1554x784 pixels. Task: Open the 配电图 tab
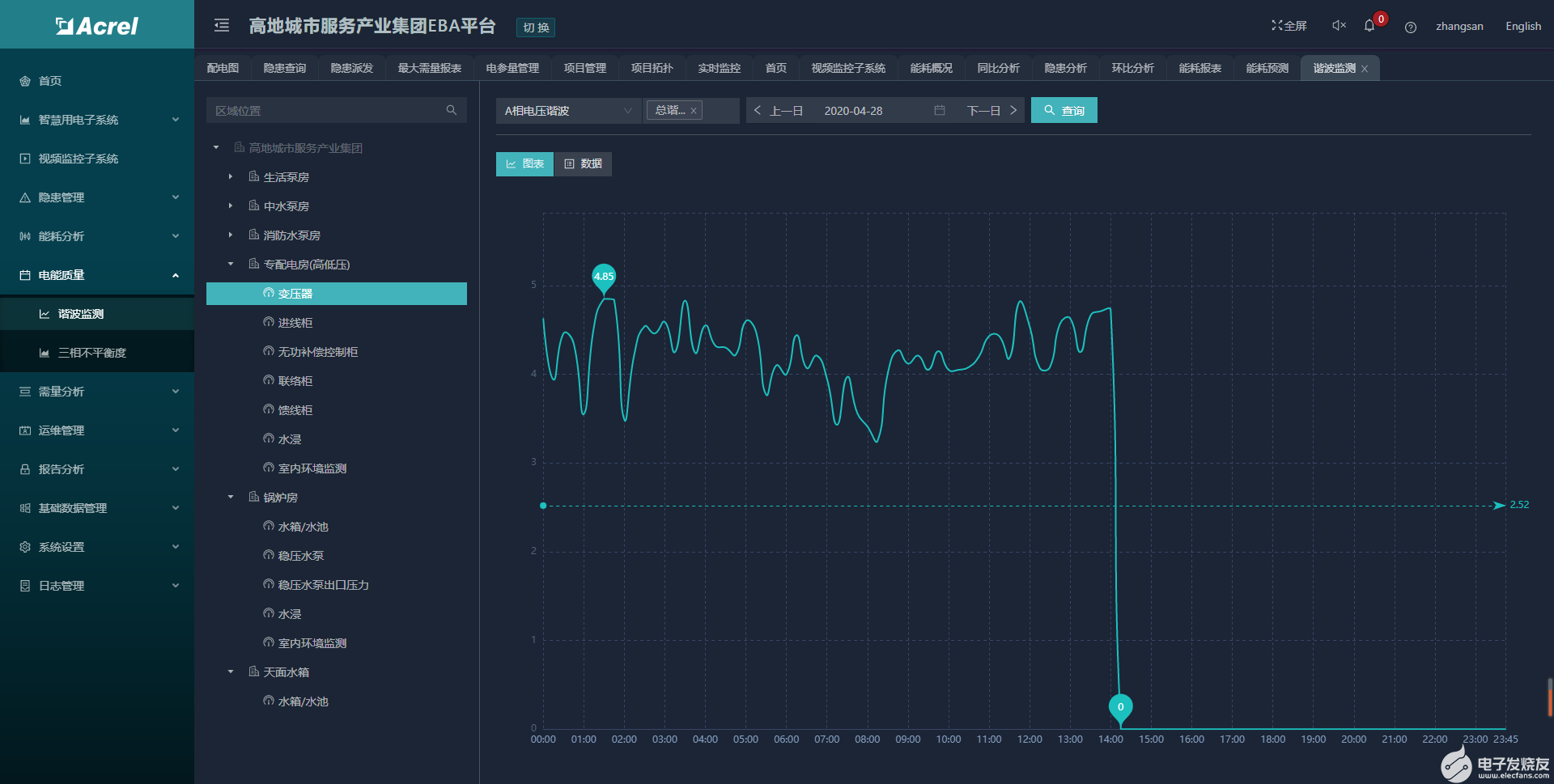point(223,69)
